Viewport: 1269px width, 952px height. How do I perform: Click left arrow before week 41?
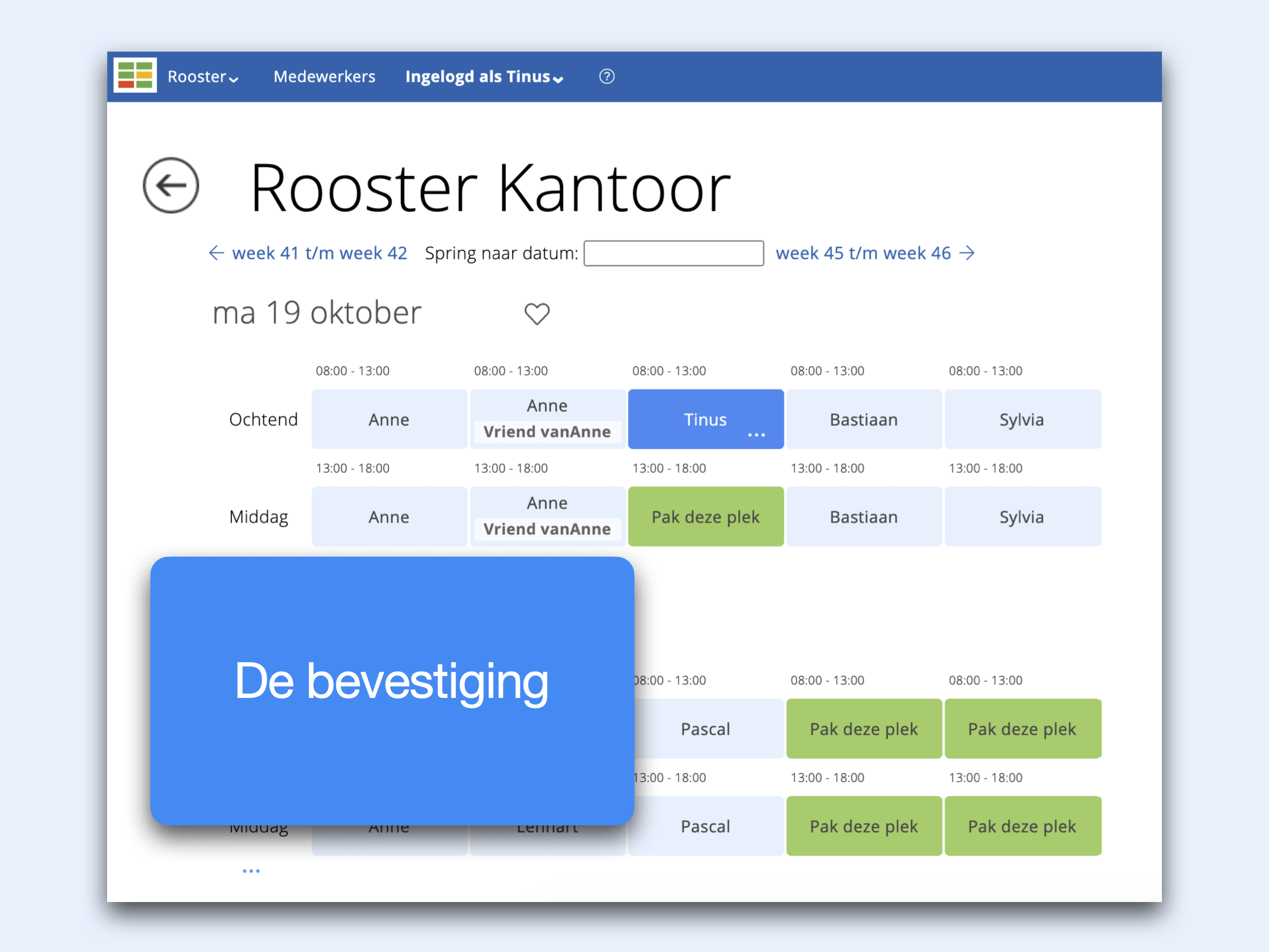(x=217, y=253)
